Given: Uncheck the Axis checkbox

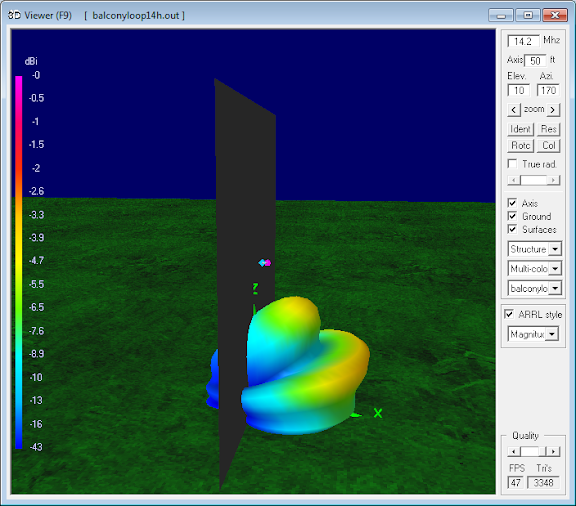Looking at the screenshot, I should [512, 203].
